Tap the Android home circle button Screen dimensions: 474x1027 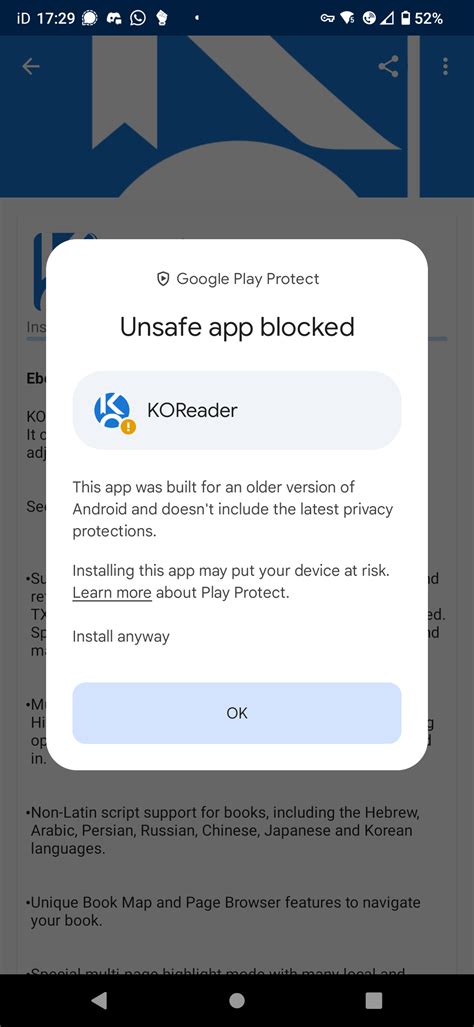(x=237, y=1000)
